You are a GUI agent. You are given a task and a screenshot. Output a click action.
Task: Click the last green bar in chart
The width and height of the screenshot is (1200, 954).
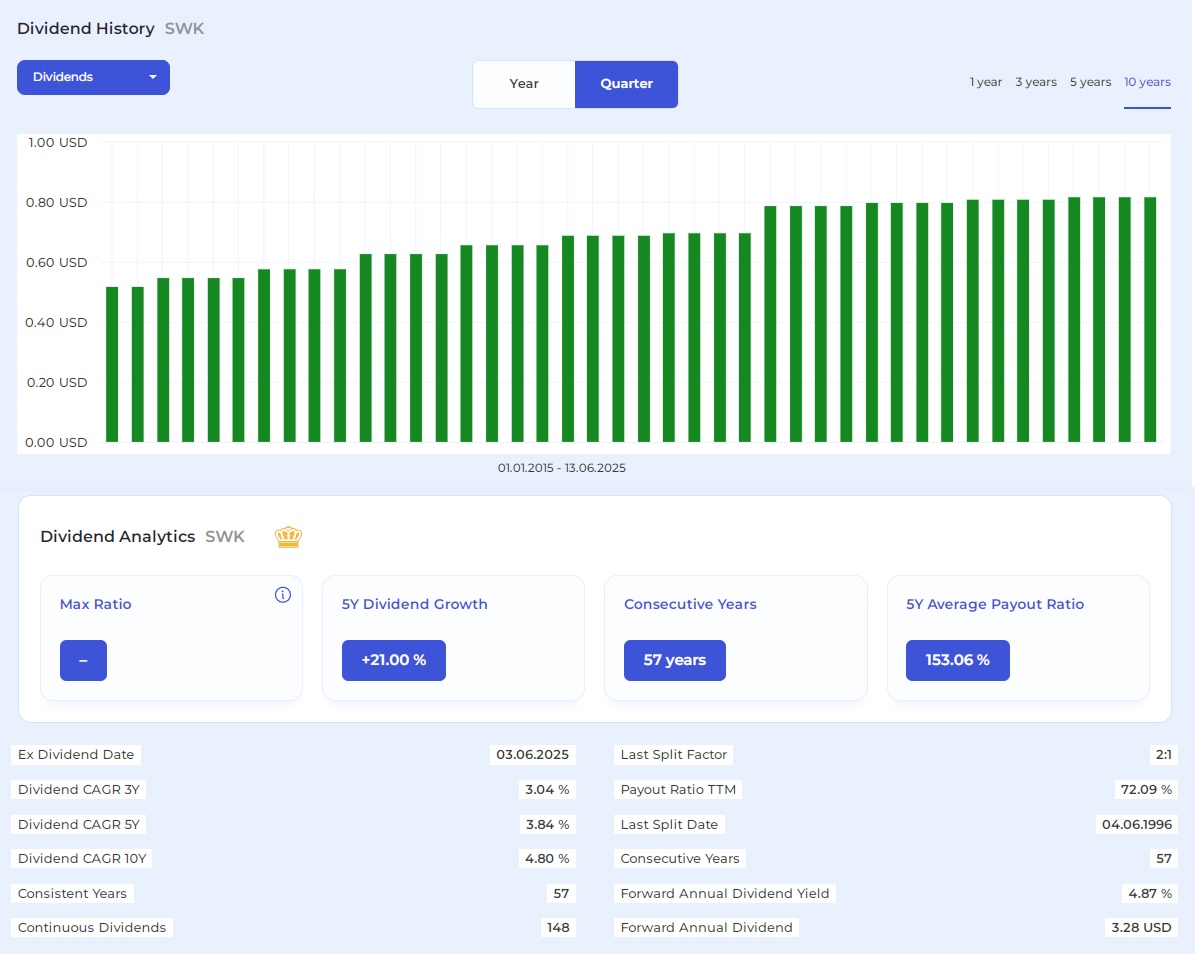pyautogui.click(x=1150, y=319)
